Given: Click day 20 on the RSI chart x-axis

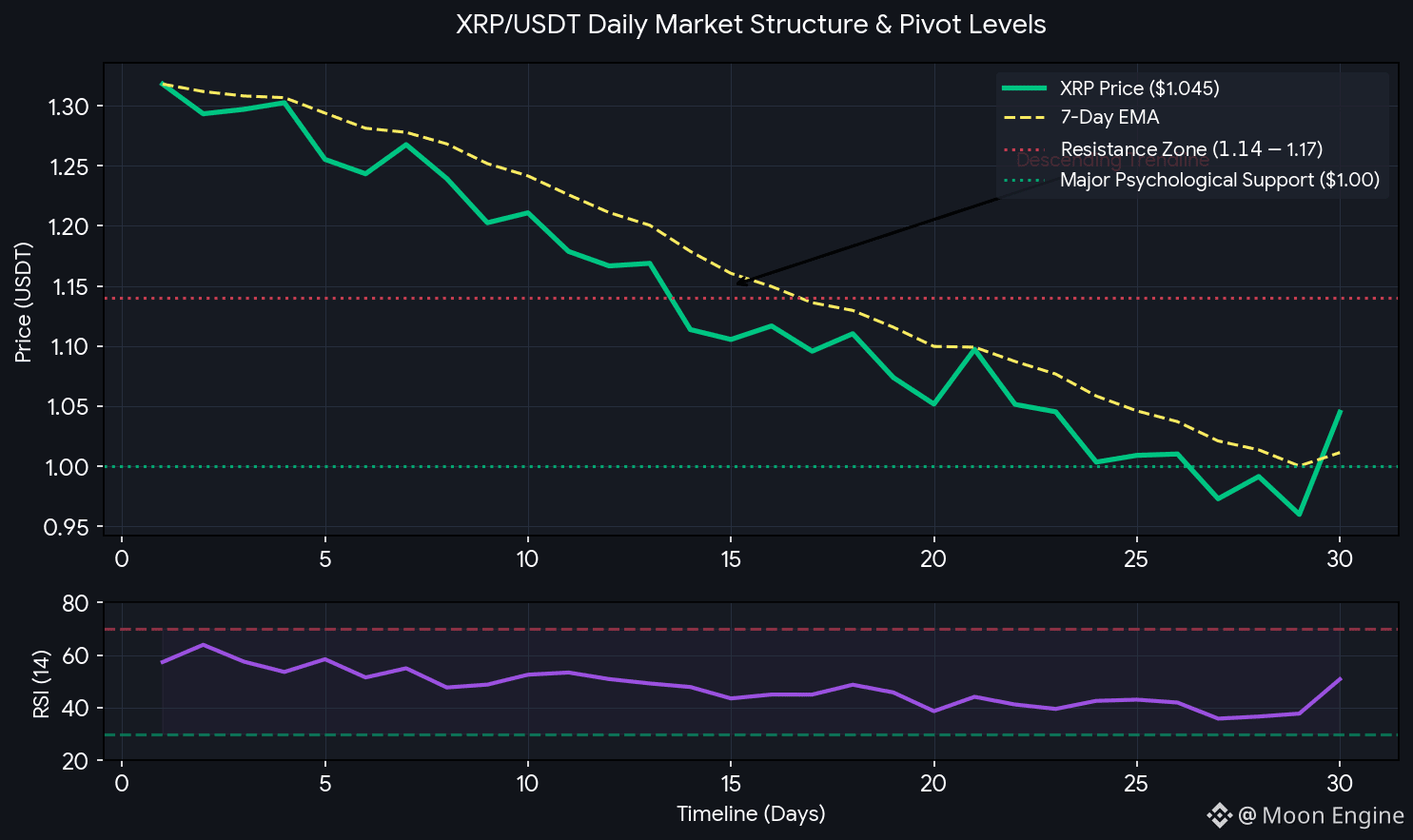Looking at the screenshot, I should coord(933,784).
